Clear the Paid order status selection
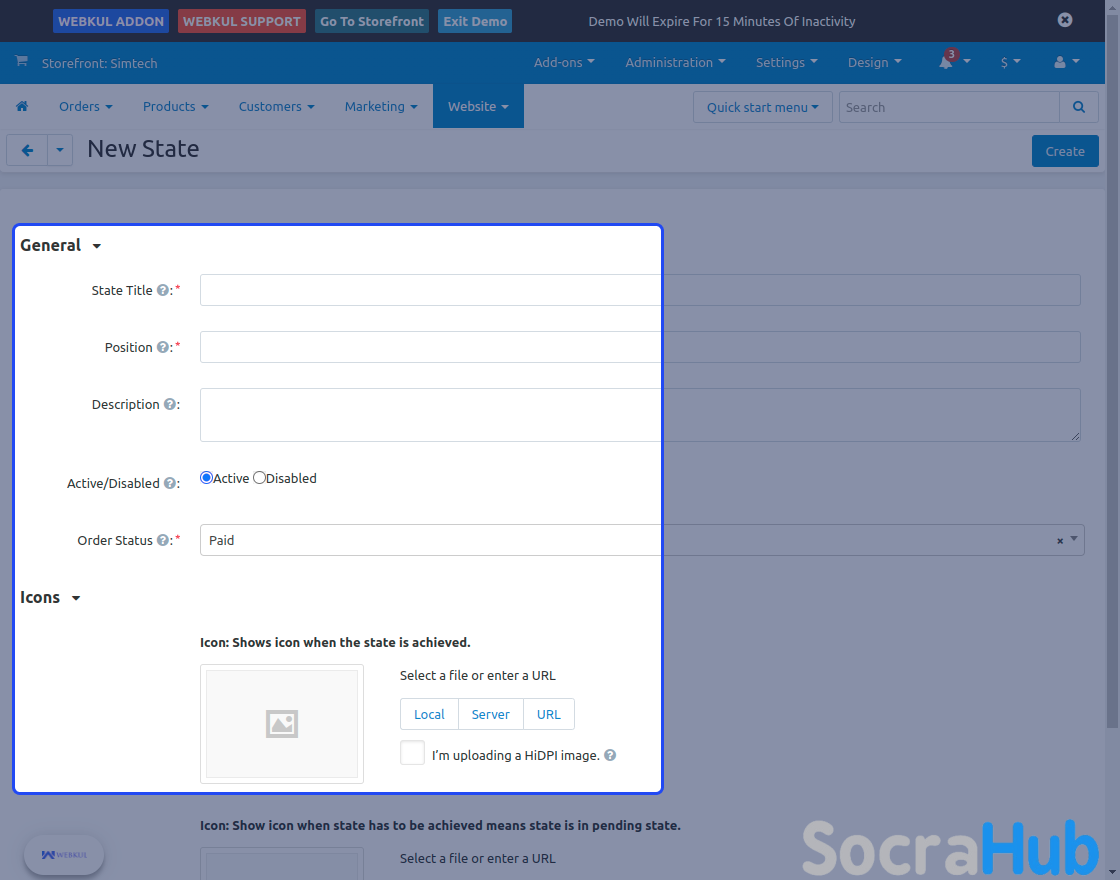 click(1060, 541)
